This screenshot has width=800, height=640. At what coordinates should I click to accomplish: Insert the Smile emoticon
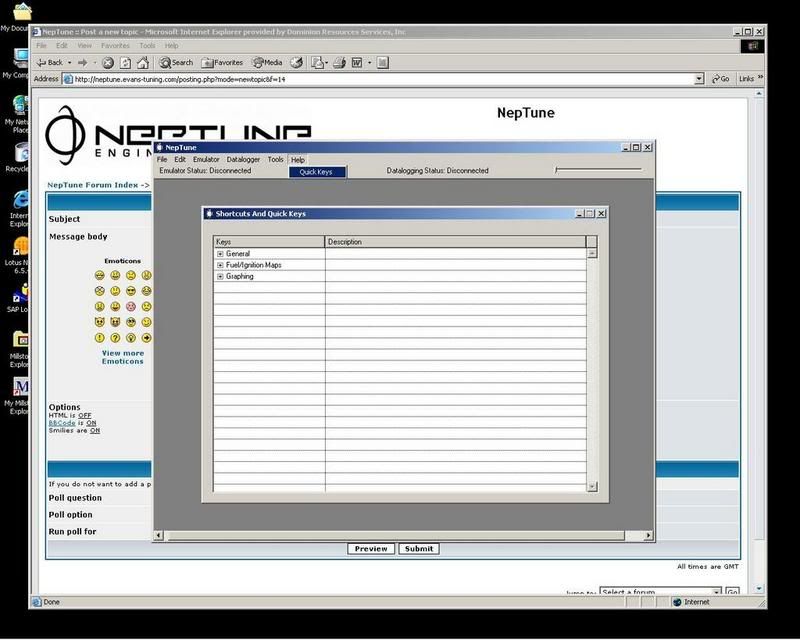pyautogui.click(x=115, y=276)
